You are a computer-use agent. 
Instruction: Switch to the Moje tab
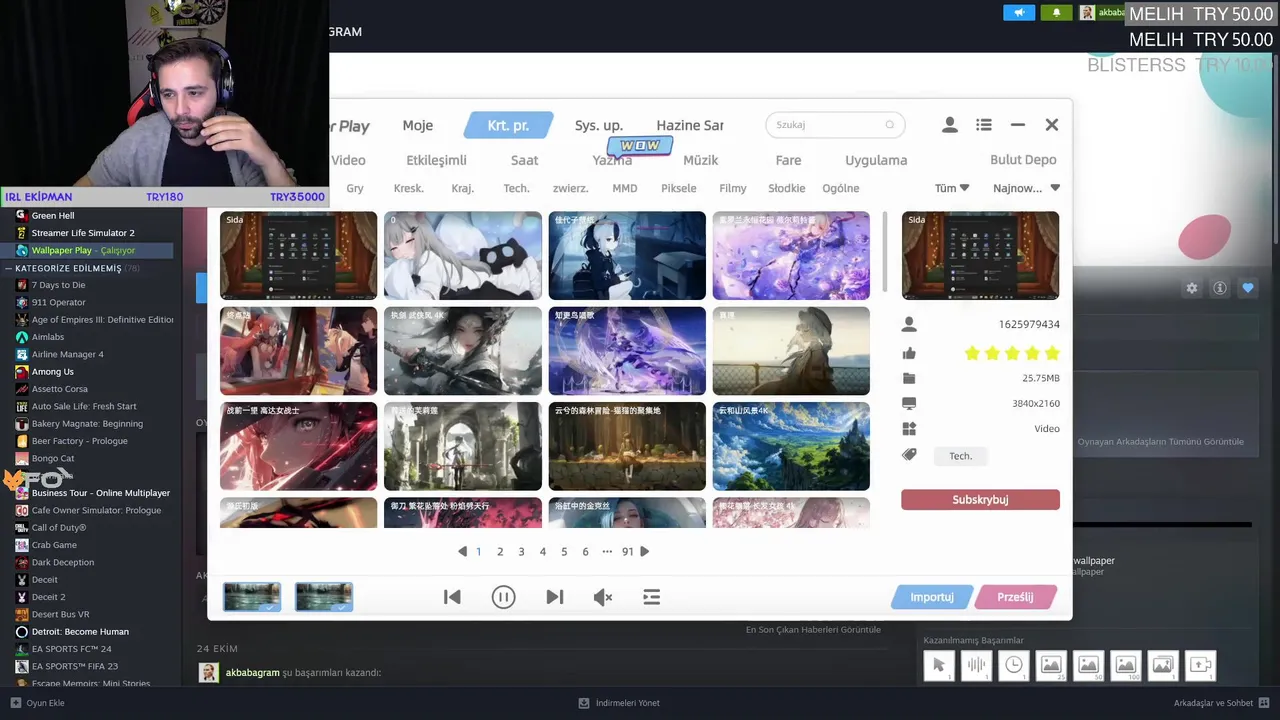(x=418, y=125)
